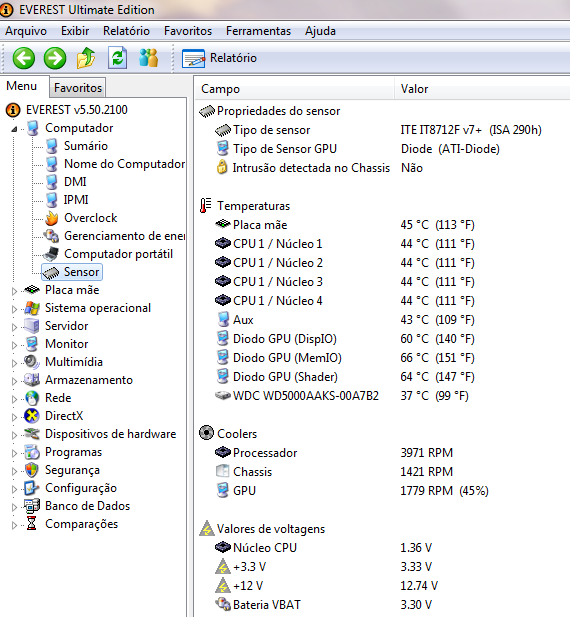Select Sumário in the tree
The image size is (570, 617).
pos(86,146)
